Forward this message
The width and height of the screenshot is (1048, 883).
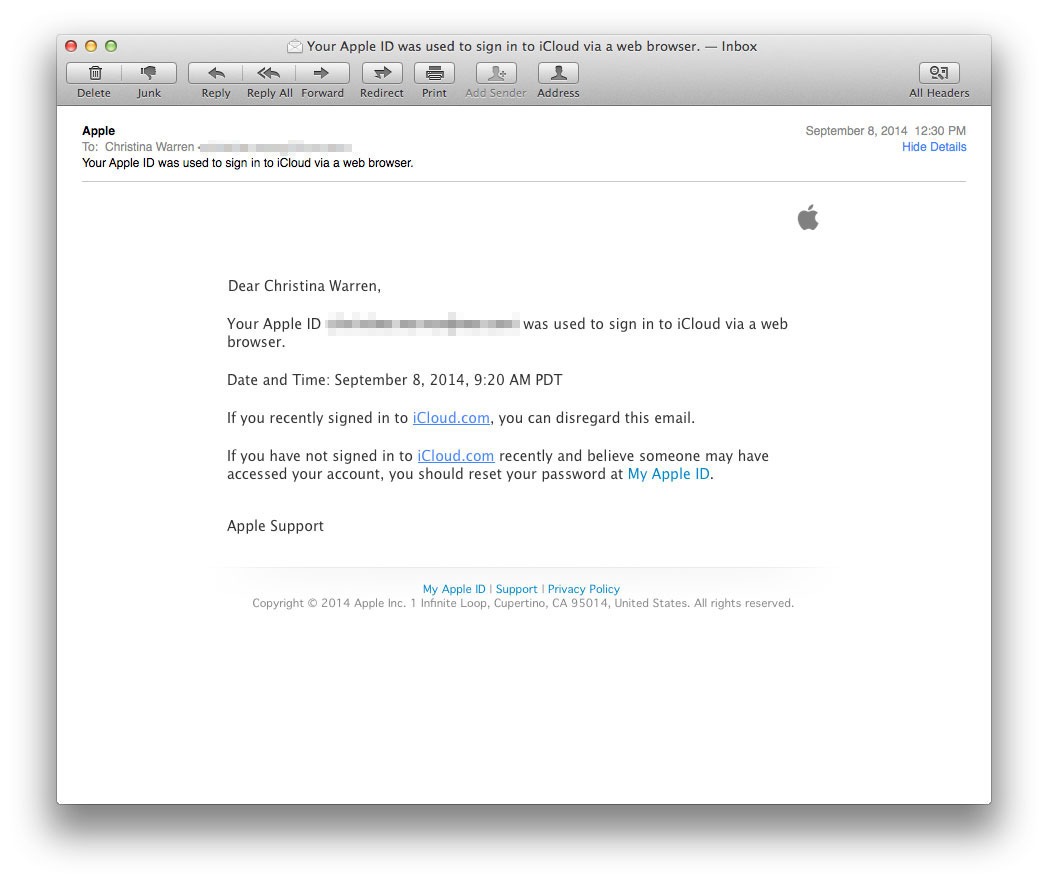[x=322, y=73]
